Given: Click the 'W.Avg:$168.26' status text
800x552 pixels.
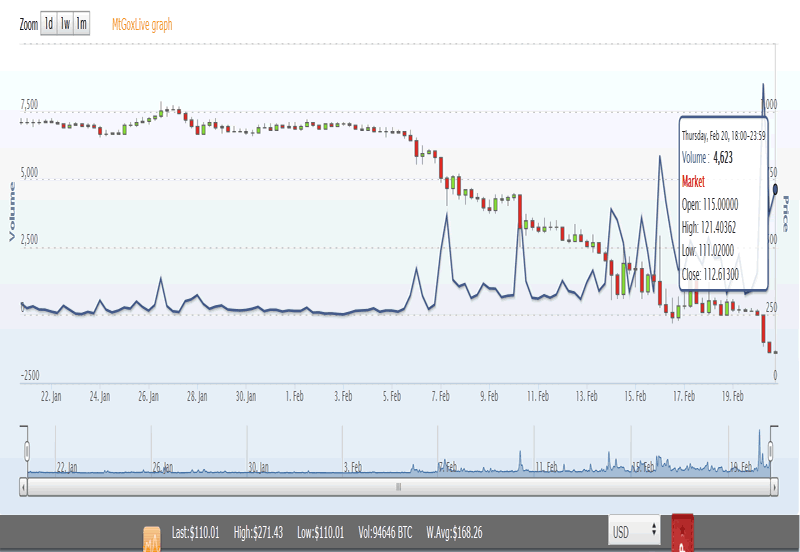Looking at the screenshot, I should click(454, 533).
